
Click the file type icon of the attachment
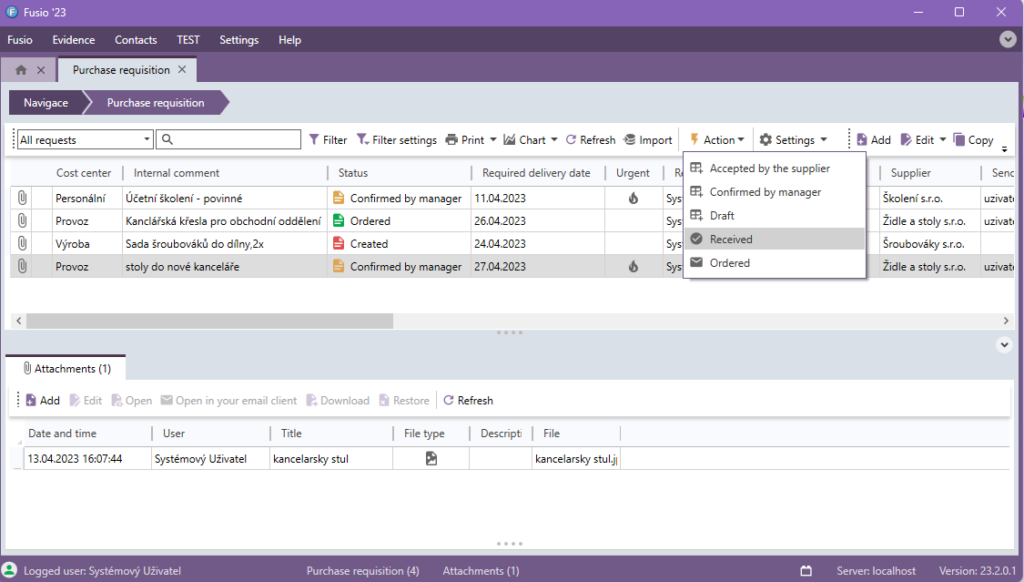pos(431,459)
